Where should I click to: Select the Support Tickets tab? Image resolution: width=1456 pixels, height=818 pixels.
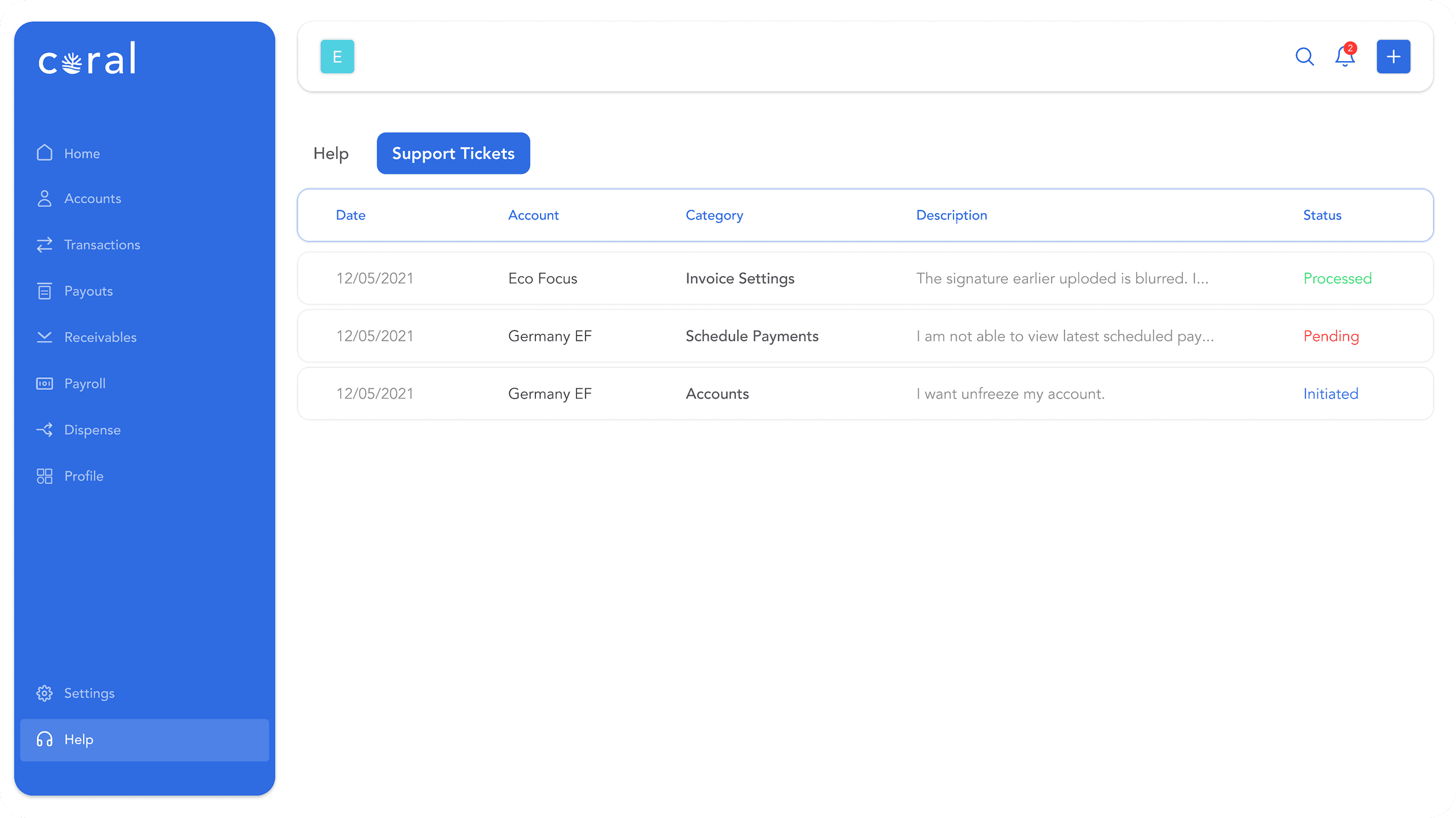453,154
